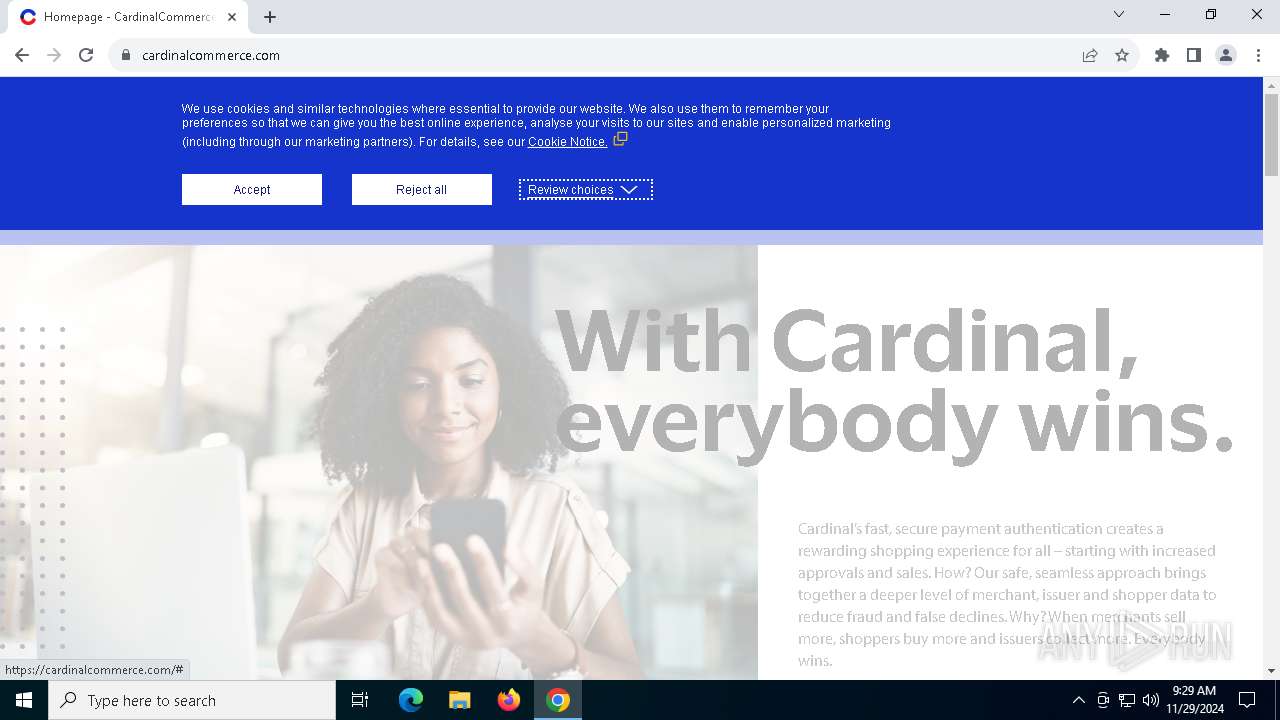Click the scrollbar up arrow
Screen dimensions: 1280x720
(1271, 84)
